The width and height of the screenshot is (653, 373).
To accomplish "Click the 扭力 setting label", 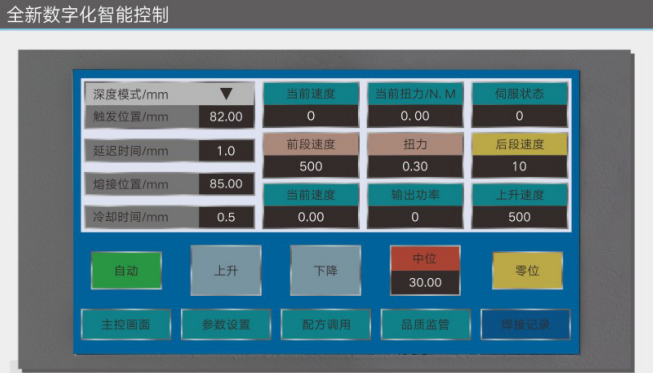I will (415, 144).
